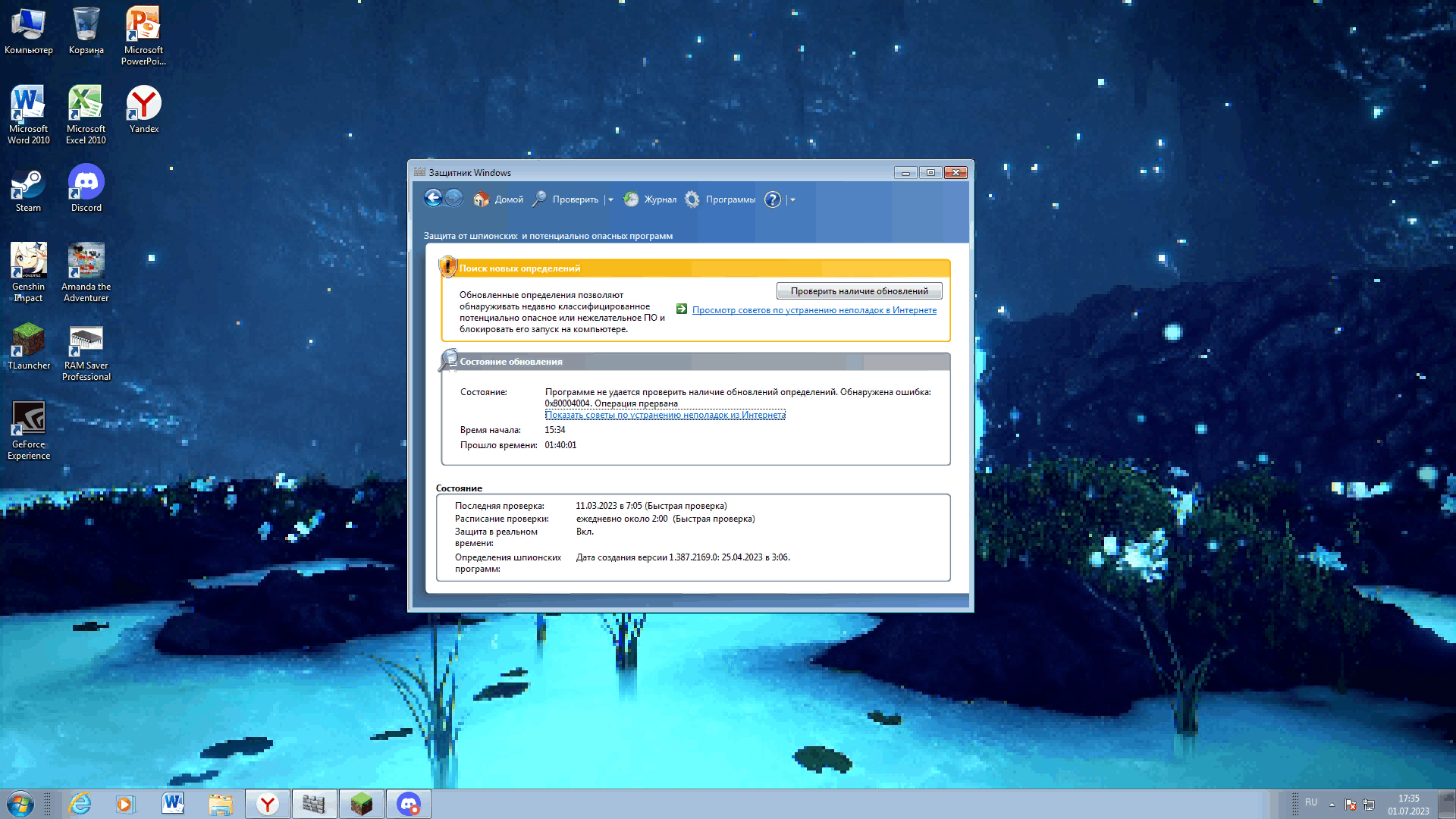
Task: Open Windows Media Player from taskbar
Action: coord(125,804)
